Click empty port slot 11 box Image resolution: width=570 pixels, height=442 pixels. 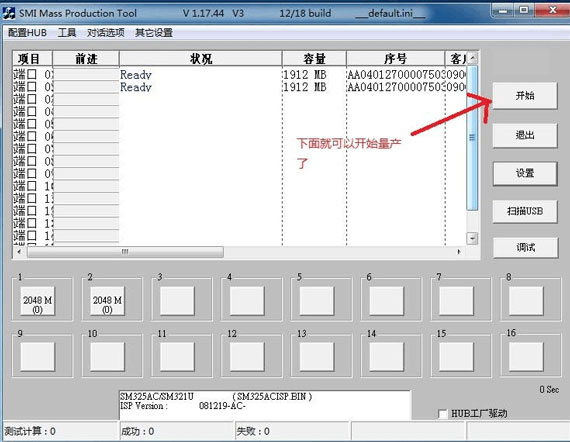(177, 357)
